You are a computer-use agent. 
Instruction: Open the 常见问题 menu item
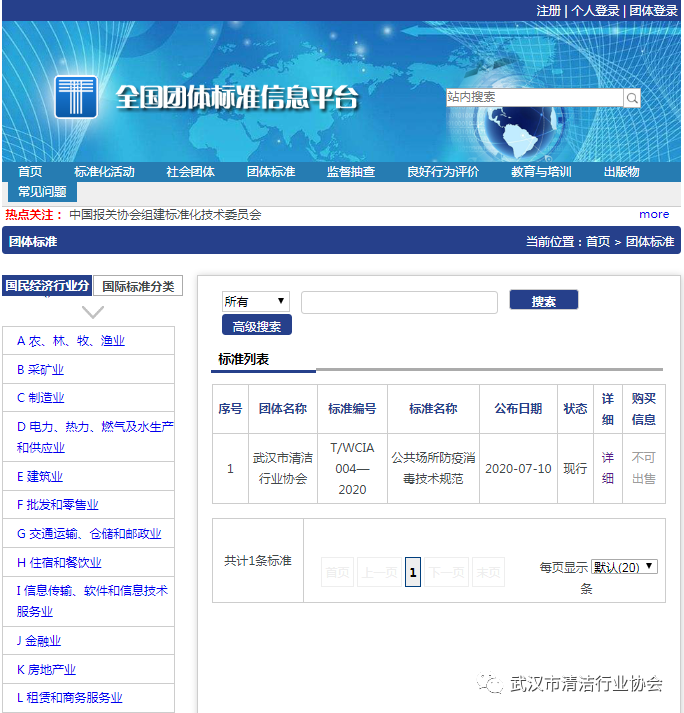coord(42,191)
